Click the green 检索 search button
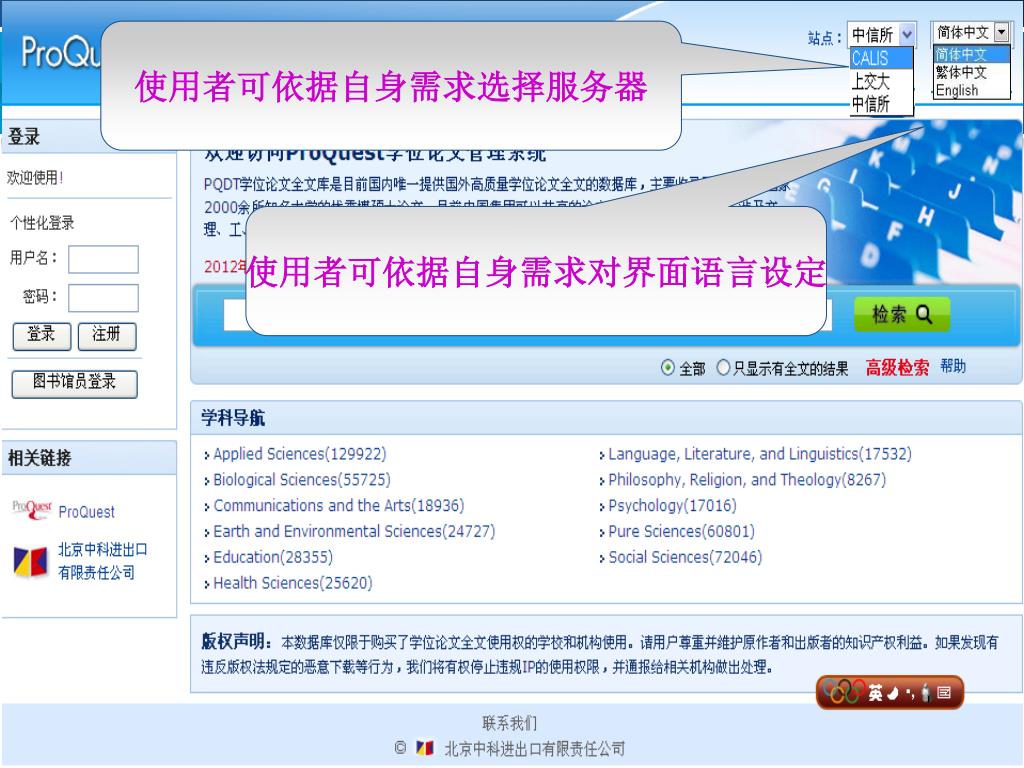The image size is (1024, 768). [x=901, y=315]
